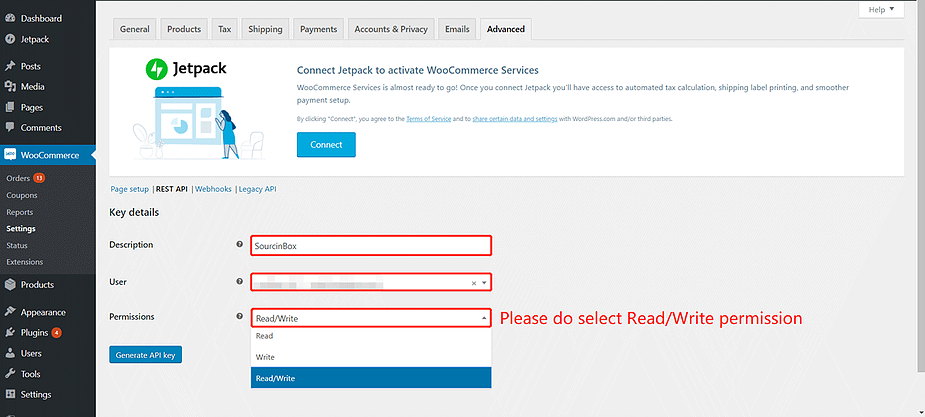Expand the Help dropdown at top right

[x=881, y=9]
